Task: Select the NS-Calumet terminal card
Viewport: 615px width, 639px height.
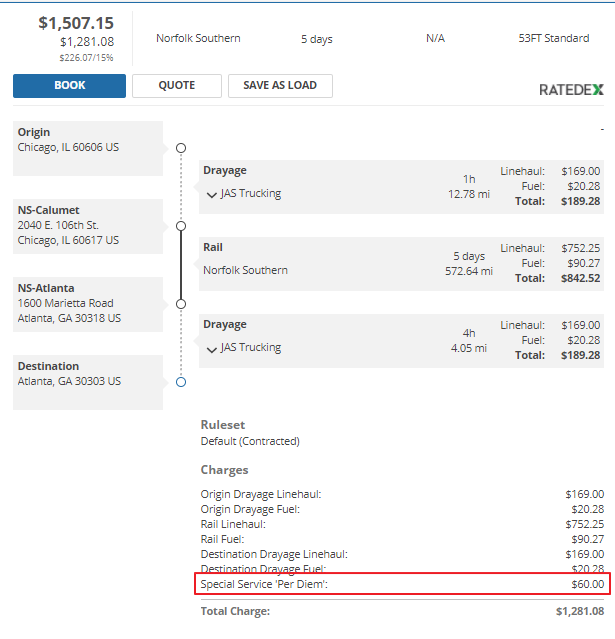Action: [x=88, y=226]
